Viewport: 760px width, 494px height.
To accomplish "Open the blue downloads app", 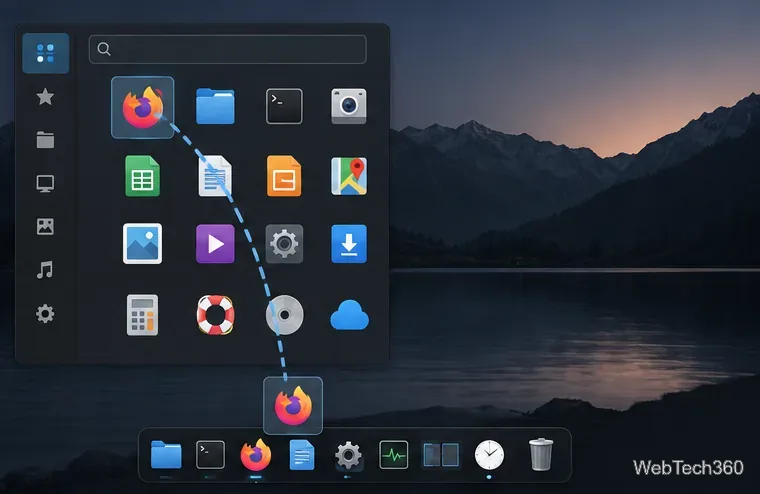I will (349, 244).
